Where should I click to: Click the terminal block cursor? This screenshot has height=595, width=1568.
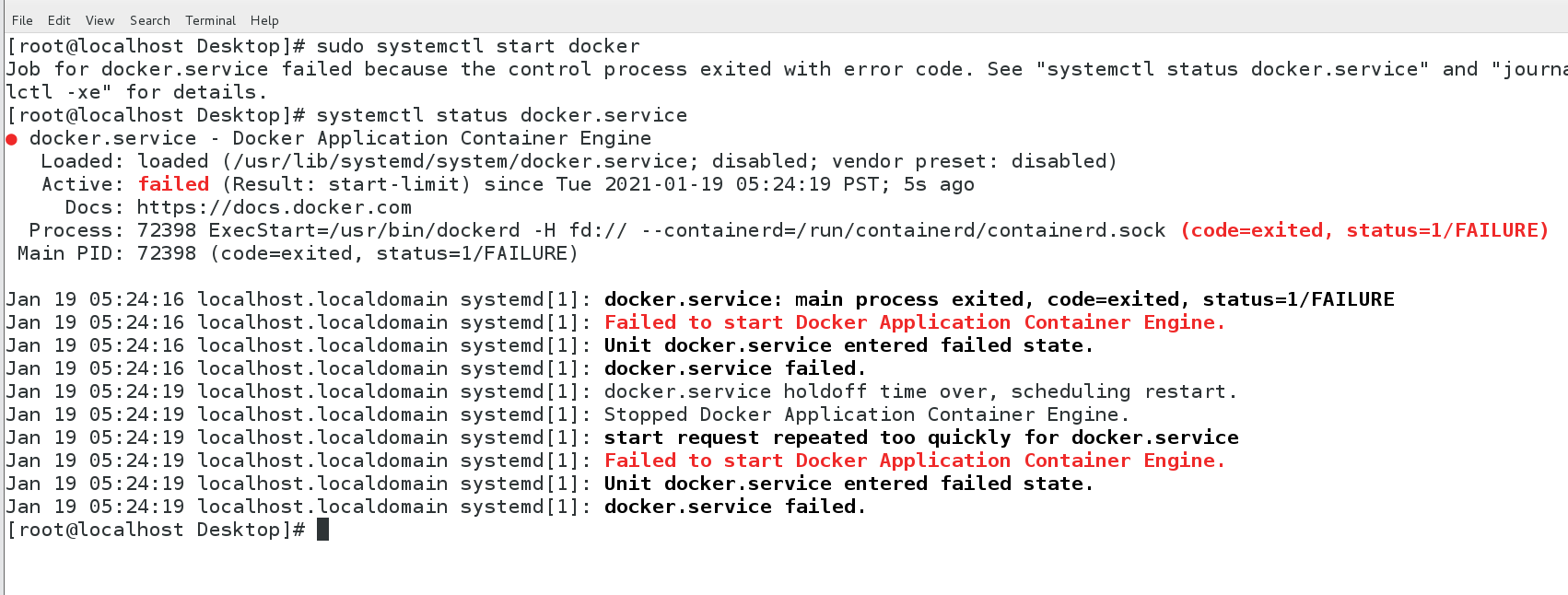tap(324, 529)
